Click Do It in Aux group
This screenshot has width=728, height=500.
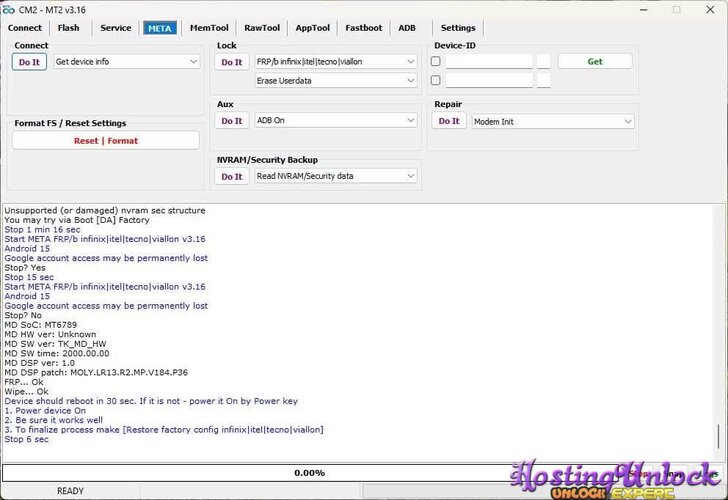click(232, 121)
